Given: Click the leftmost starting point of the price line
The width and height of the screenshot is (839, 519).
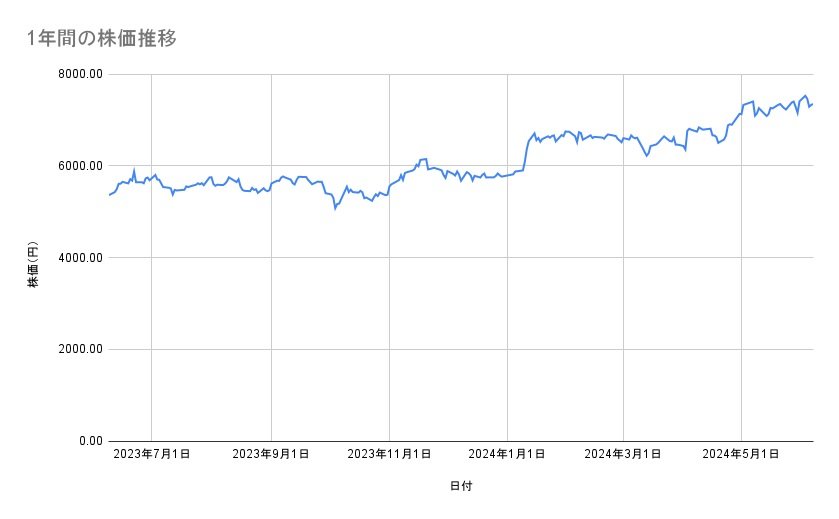Looking at the screenshot, I should coord(109,195).
